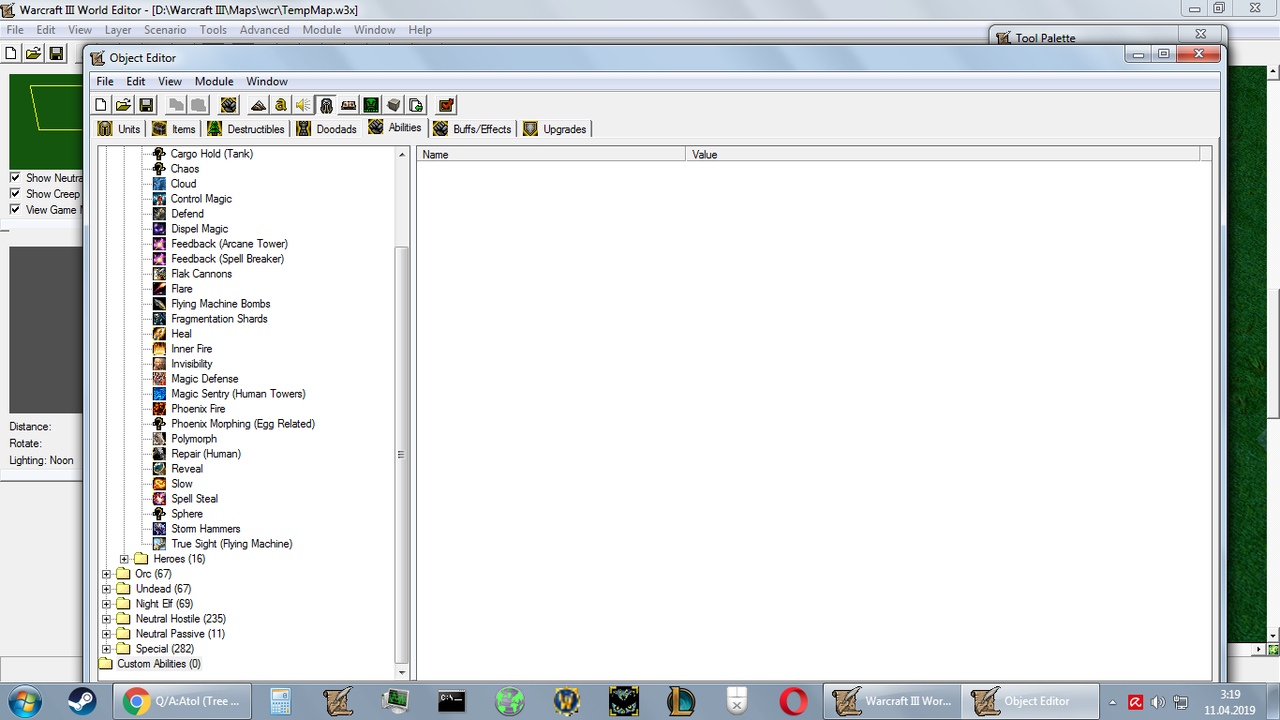
Task: Switch to Warcraft III World Editor taskbar button
Action: pyautogui.click(x=892, y=701)
